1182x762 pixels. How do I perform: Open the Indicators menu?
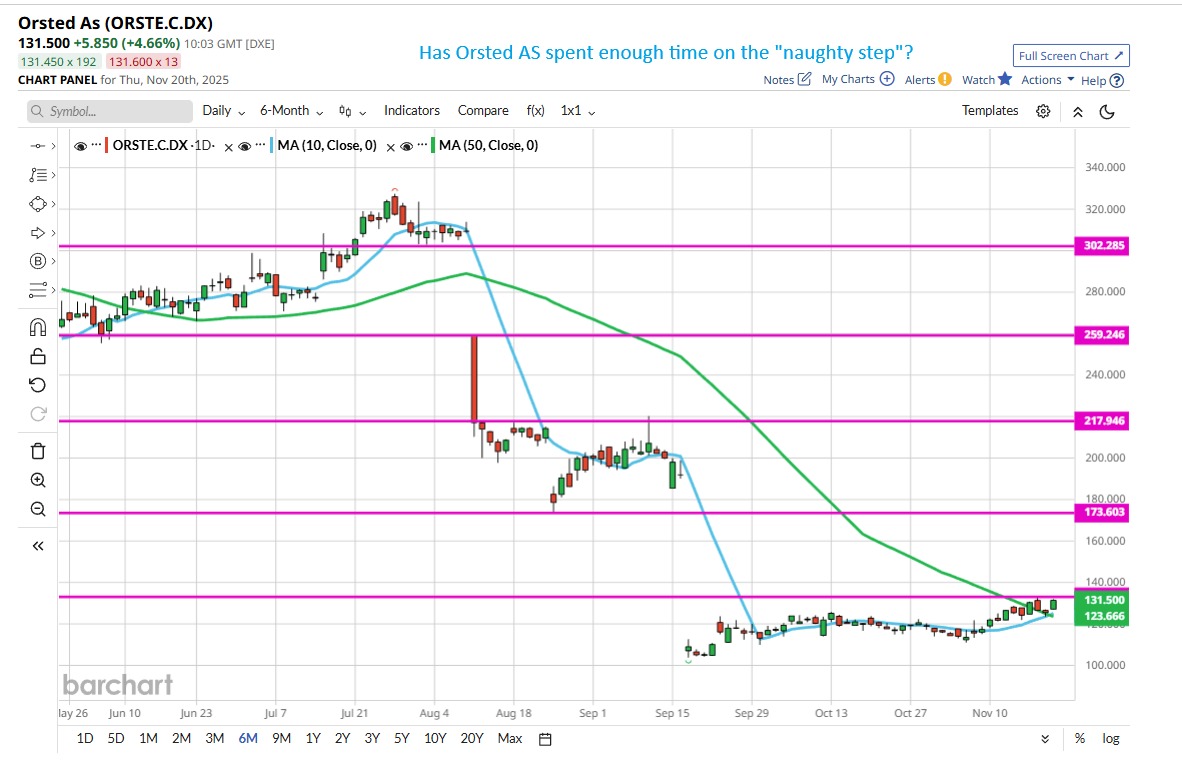[x=412, y=111]
